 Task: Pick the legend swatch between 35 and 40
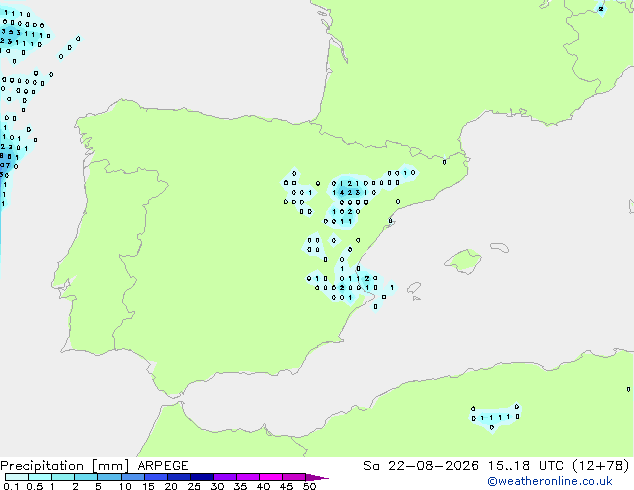pos(247,477)
